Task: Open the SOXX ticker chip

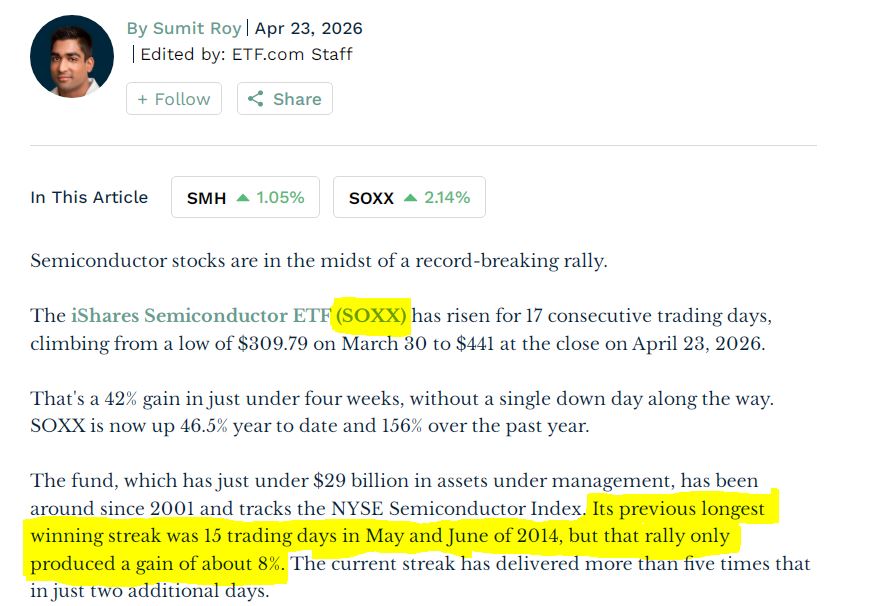Action: [408, 198]
